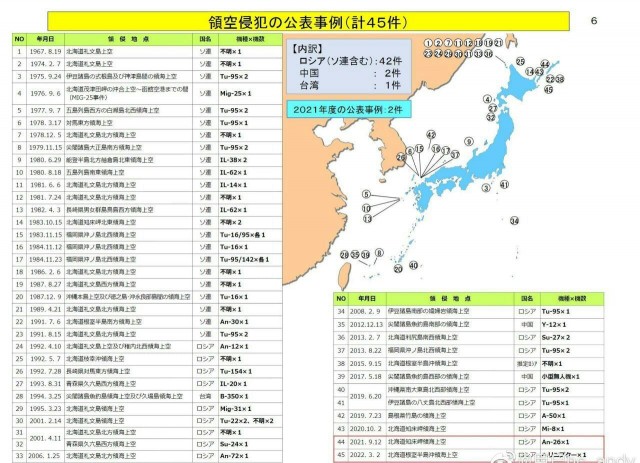The image size is (640, 463).
Task: Click map marker 3 south of central Honshu
Action: click(486, 188)
